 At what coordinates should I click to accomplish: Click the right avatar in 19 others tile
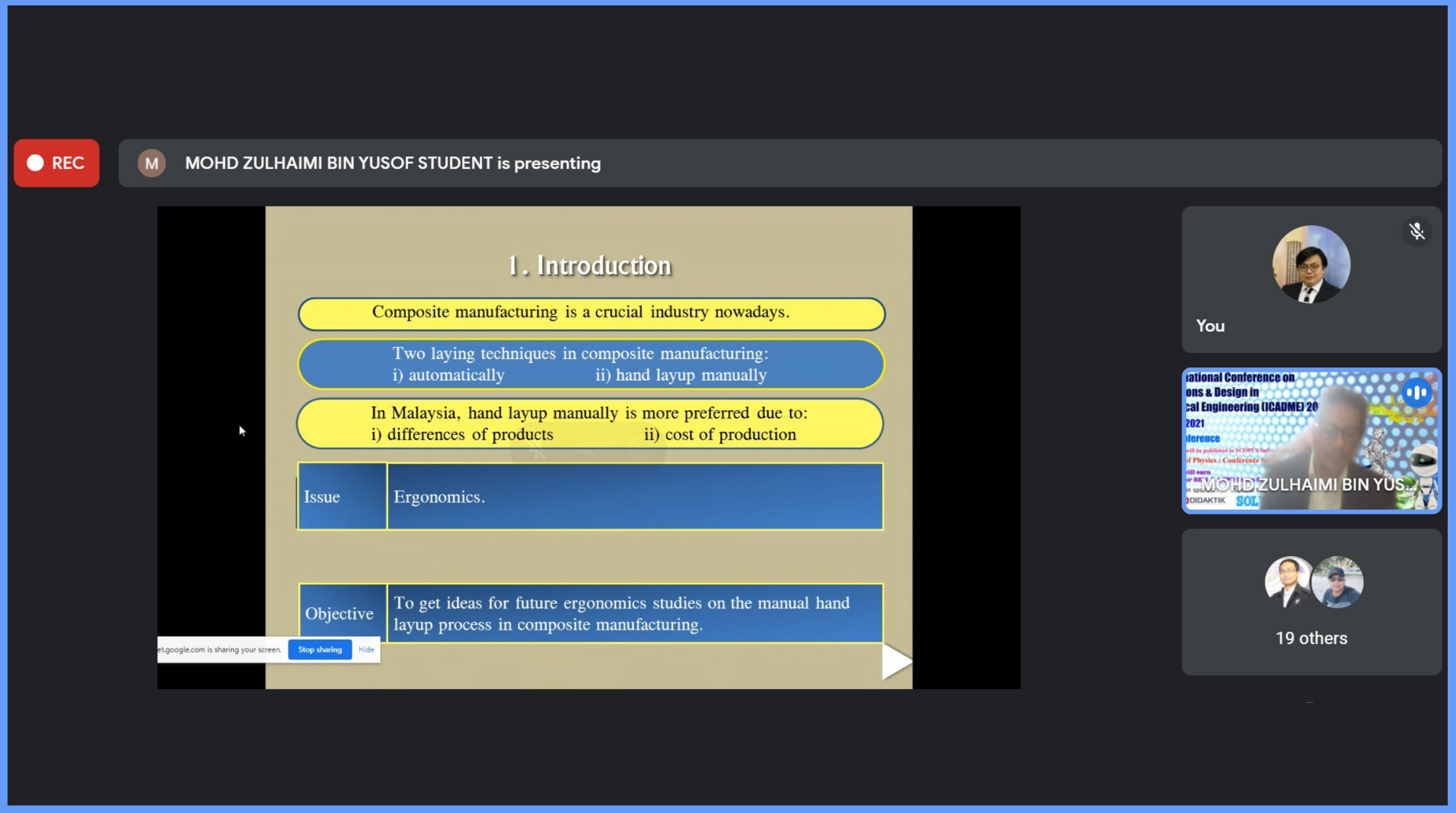click(x=1338, y=582)
